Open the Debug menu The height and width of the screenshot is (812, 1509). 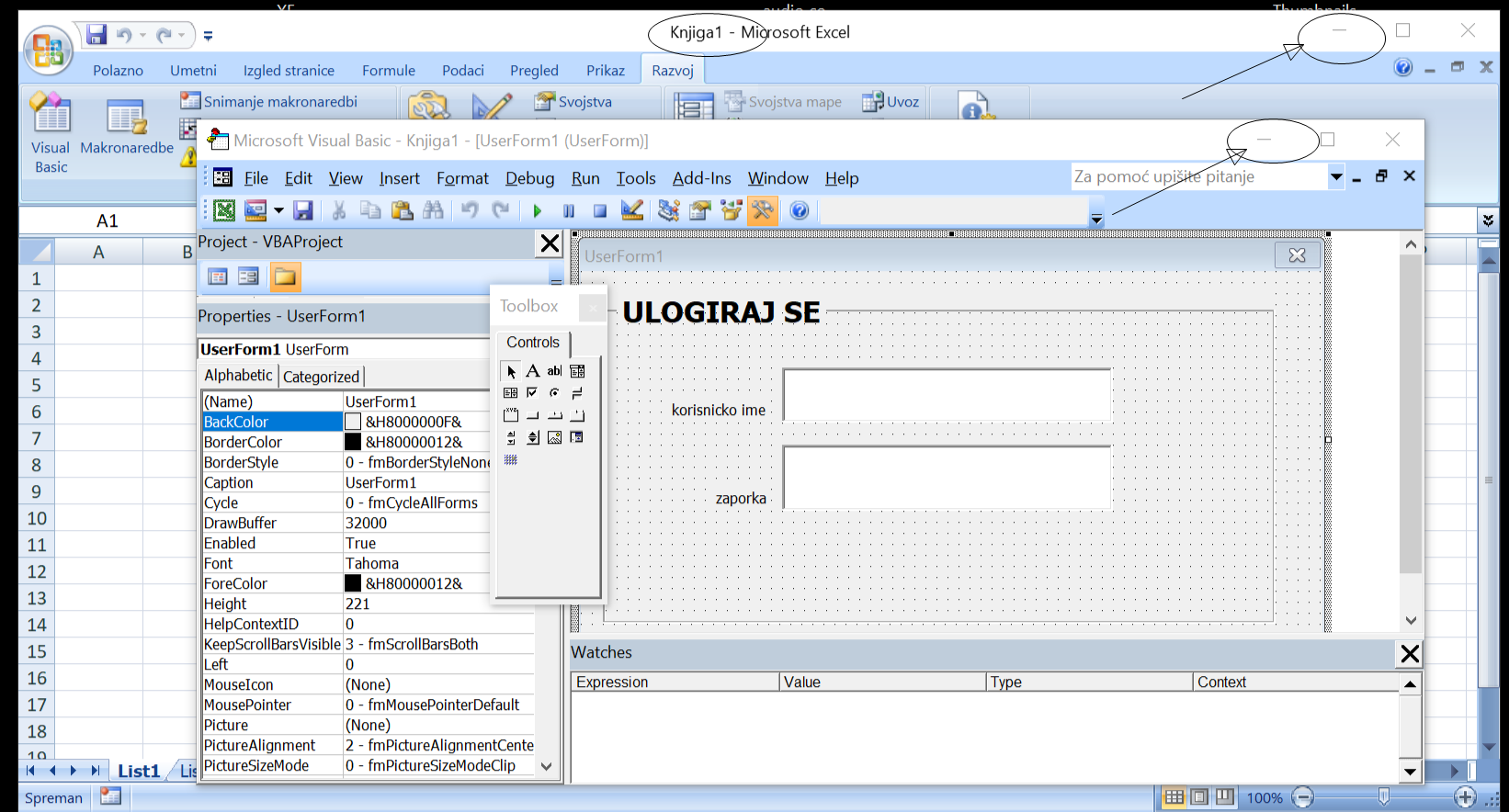529,178
